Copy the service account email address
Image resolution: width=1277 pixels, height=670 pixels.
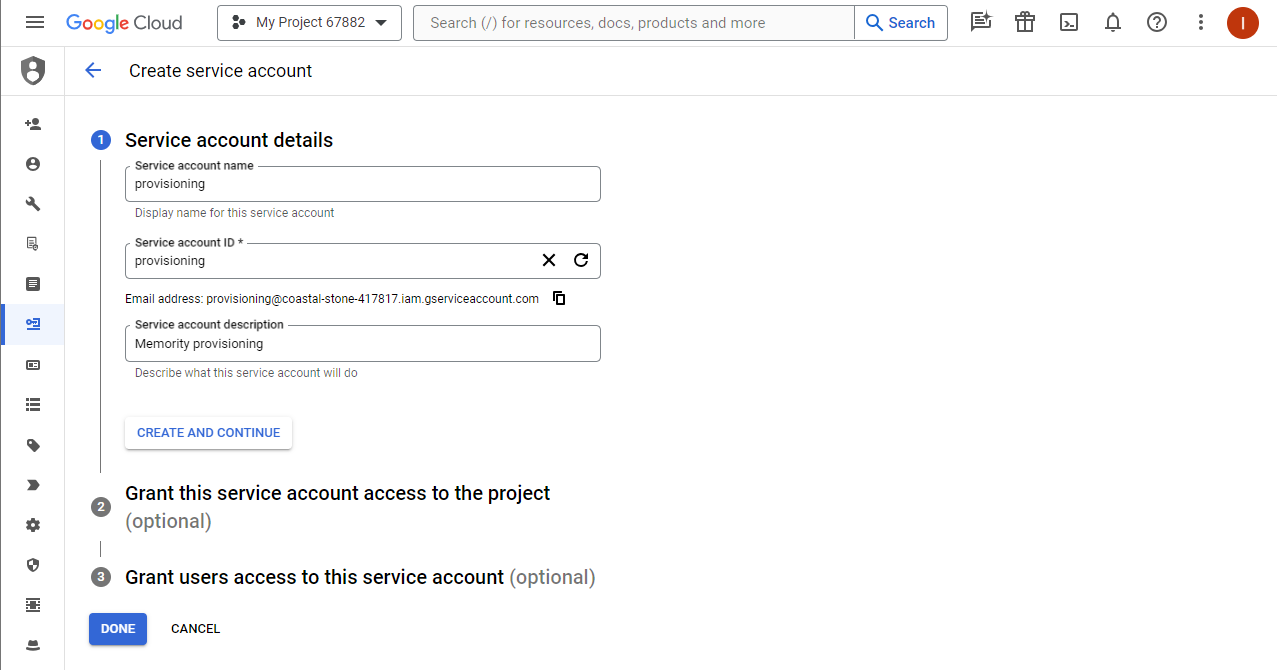pyautogui.click(x=559, y=298)
